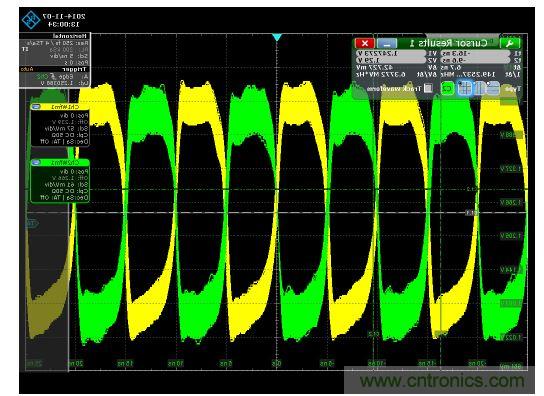The width and height of the screenshot is (544, 396).
Task: Choose the green C2 source button
Action: pos(448,88)
